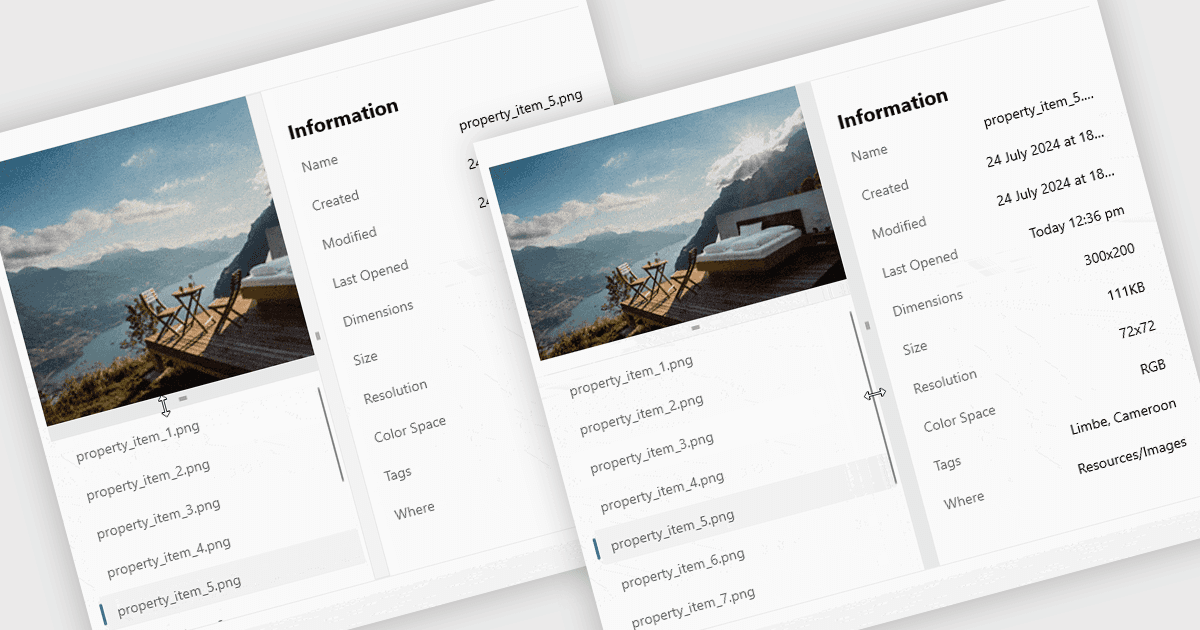Click the vertical splitter grip in front window

(868, 325)
